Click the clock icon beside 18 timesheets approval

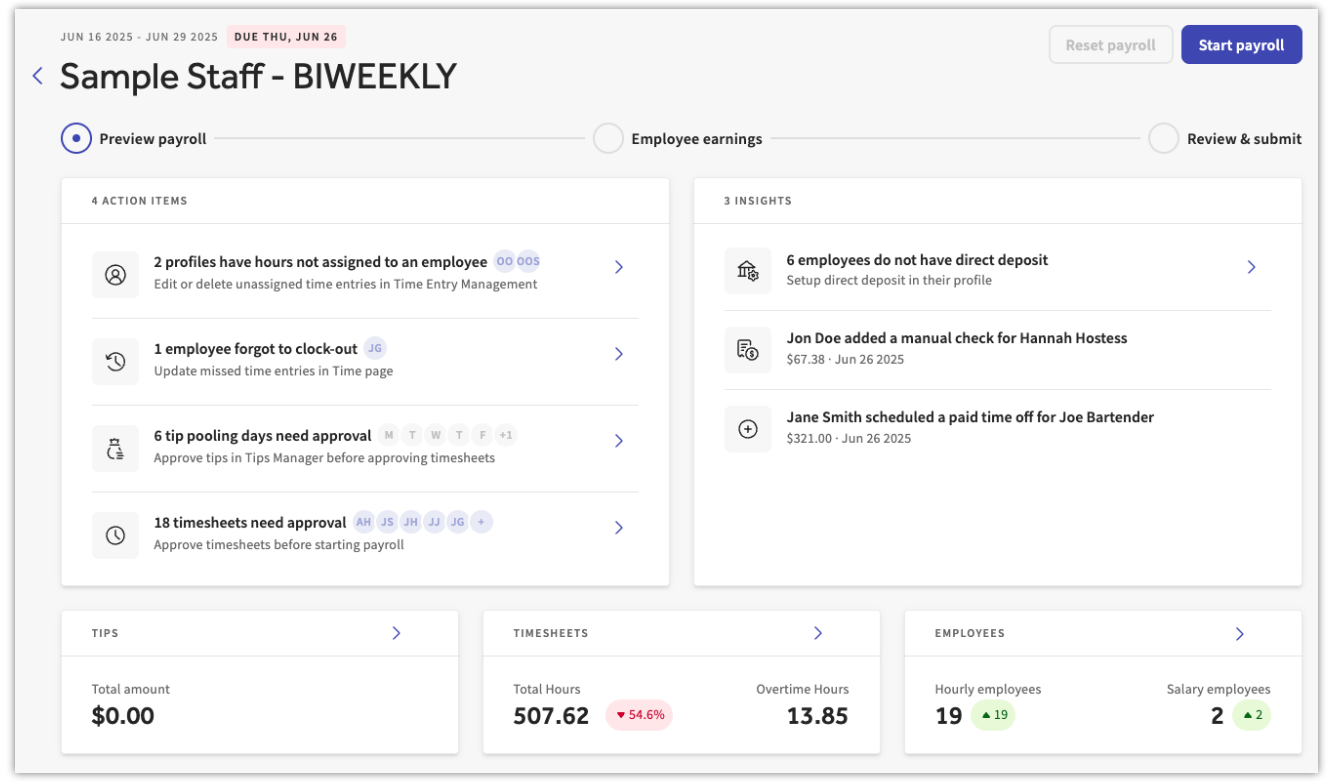coord(115,535)
